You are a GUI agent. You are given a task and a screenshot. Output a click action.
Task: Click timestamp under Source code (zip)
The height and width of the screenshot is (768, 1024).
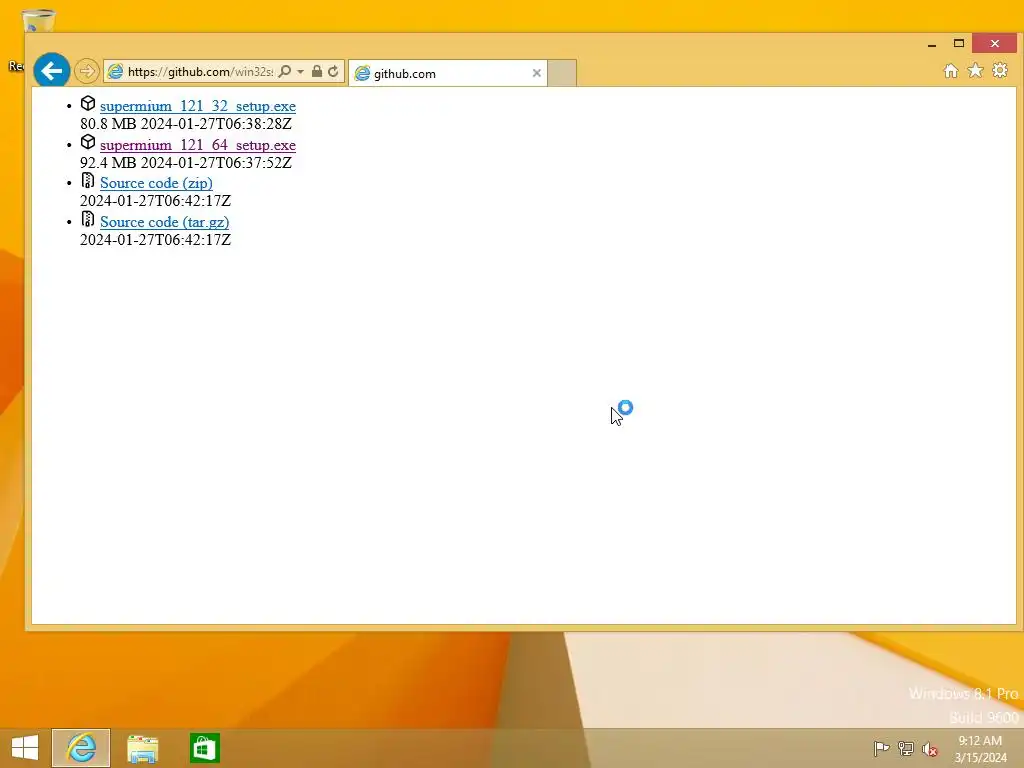[x=155, y=200]
